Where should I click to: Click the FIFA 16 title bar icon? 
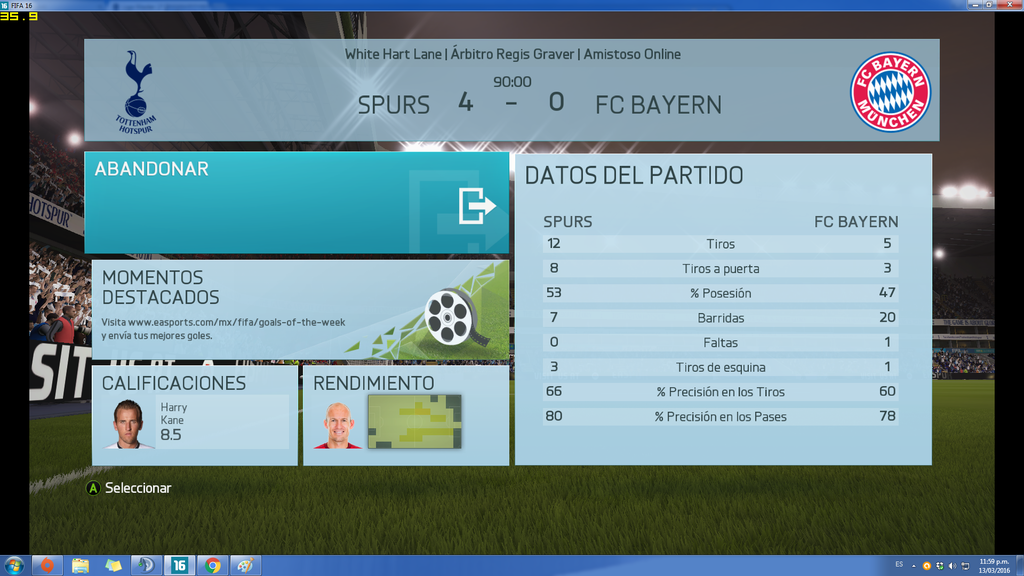[x=5, y=5]
